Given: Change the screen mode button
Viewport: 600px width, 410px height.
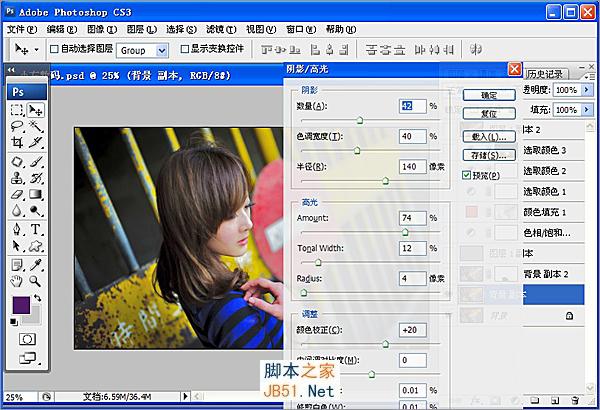Looking at the screenshot, I should pos(28,358).
